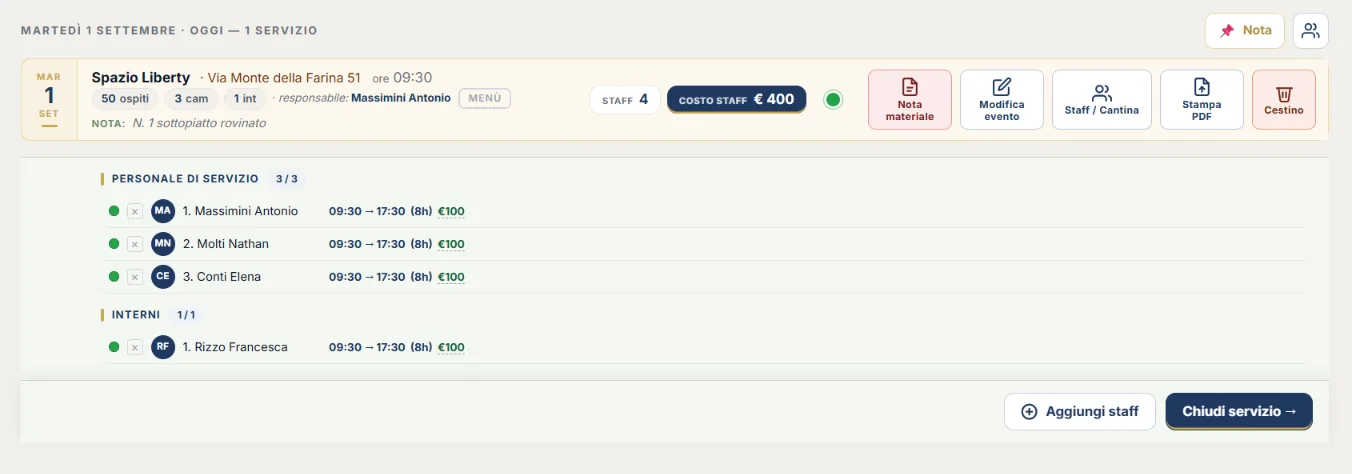Click the green status dot for Massimini Antonio
The width and height of the screenshot is (1352, 474).
114,211
